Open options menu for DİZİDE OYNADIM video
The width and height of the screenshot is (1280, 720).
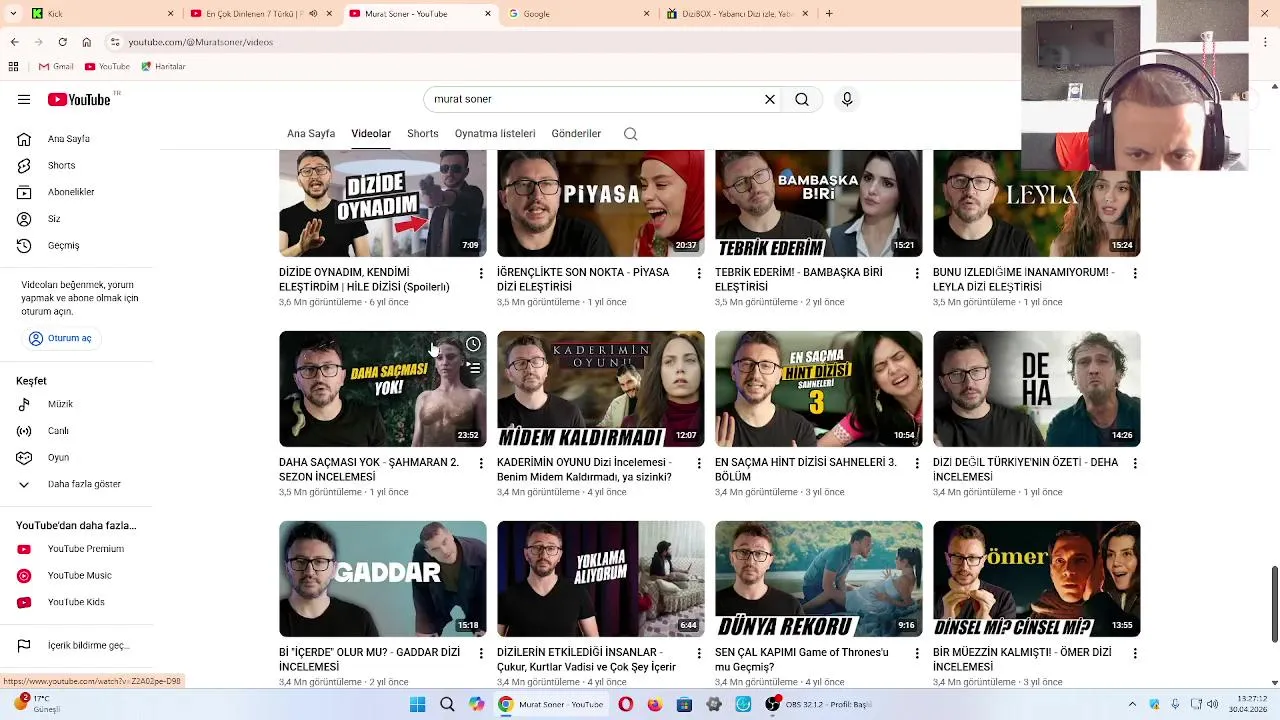[x=481, y=273]
